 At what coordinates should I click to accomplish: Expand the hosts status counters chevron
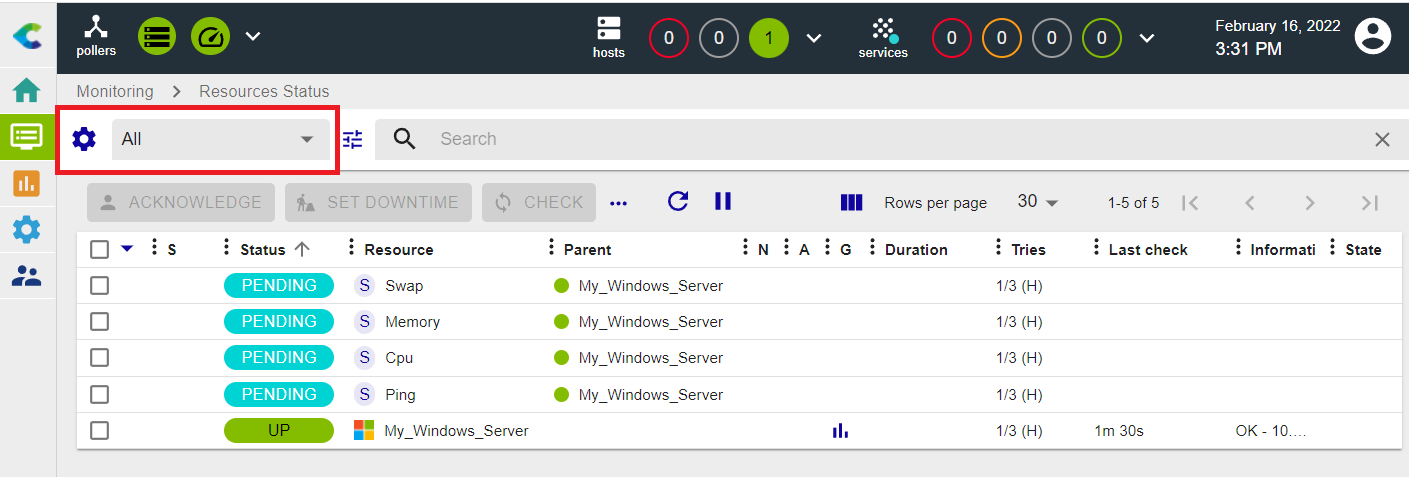click(814, 38)
